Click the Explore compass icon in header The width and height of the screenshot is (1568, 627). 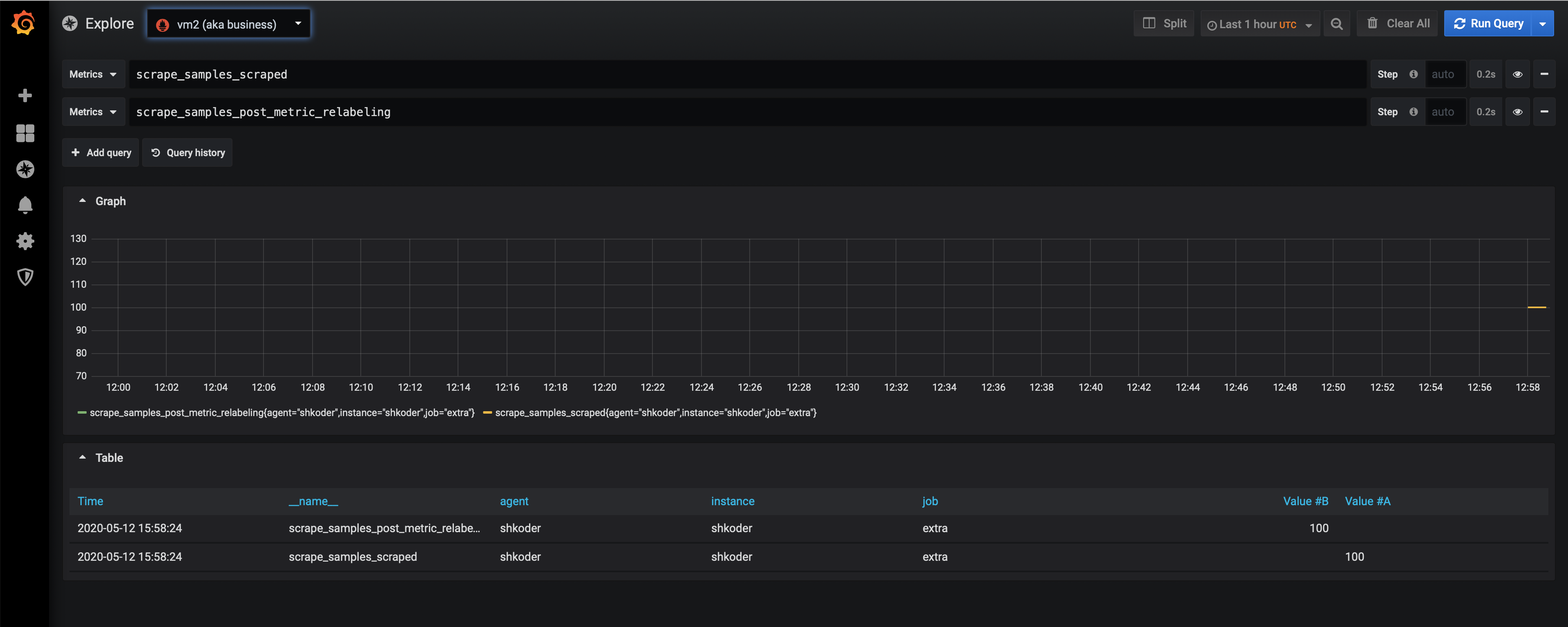coord(70,23)
